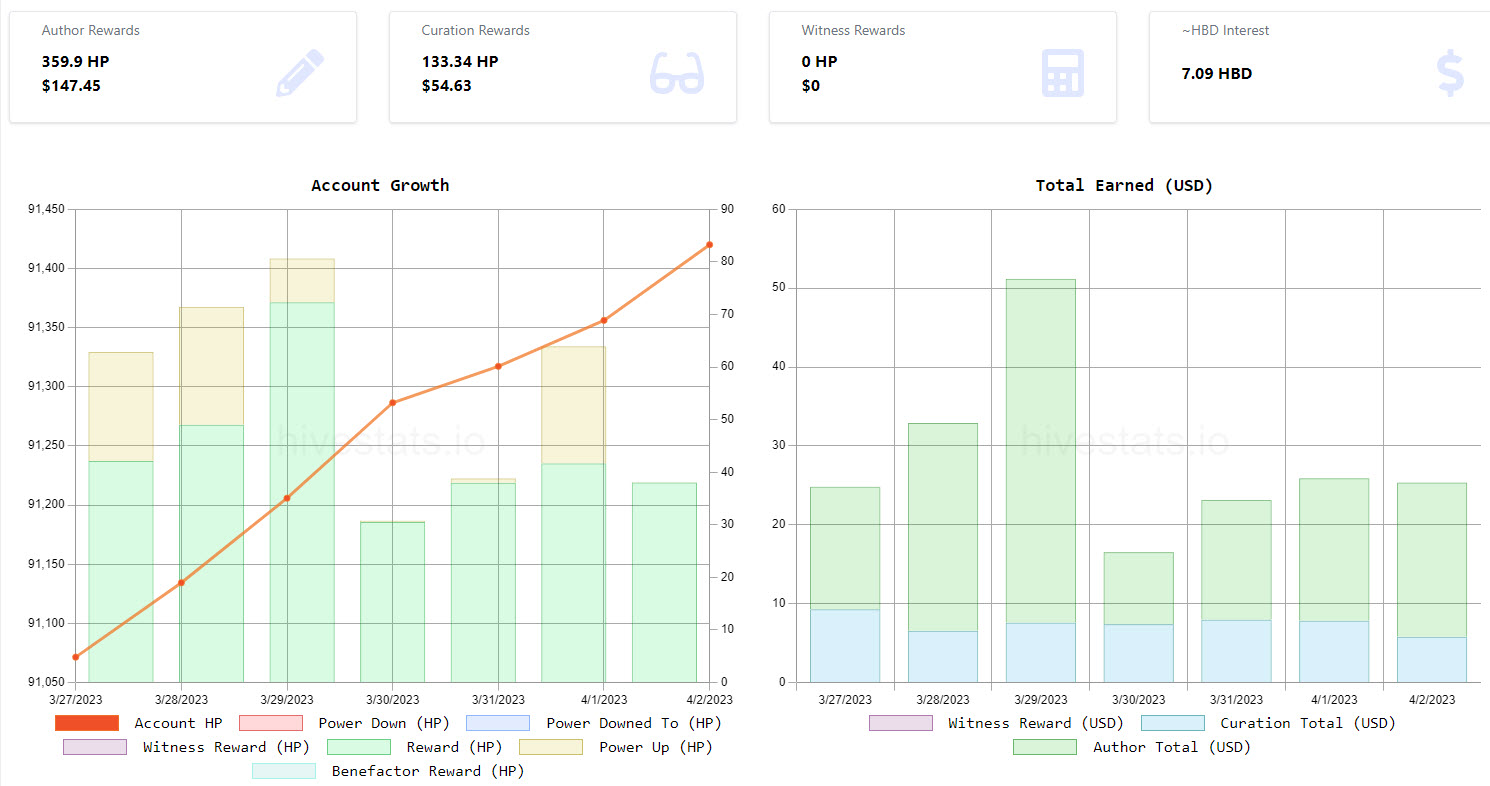The height and width of the screenshot is (786, 1490).
Task: Click the Curation Rewards card heading
Action: (x=476, y=31)
